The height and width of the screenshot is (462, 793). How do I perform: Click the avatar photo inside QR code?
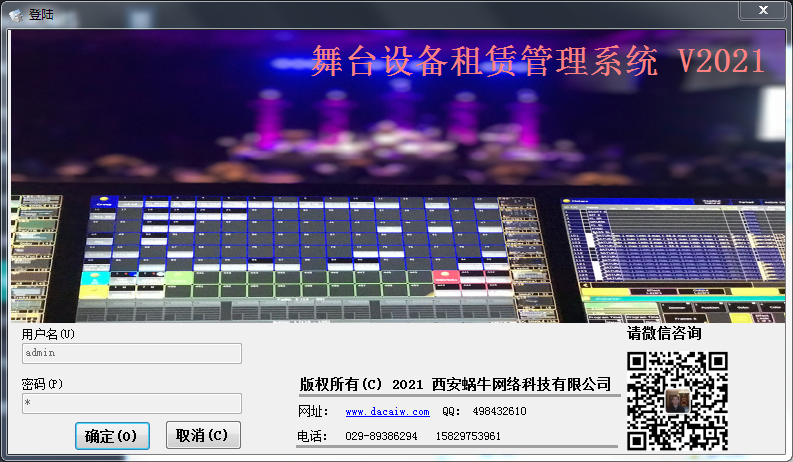(677, 400)
